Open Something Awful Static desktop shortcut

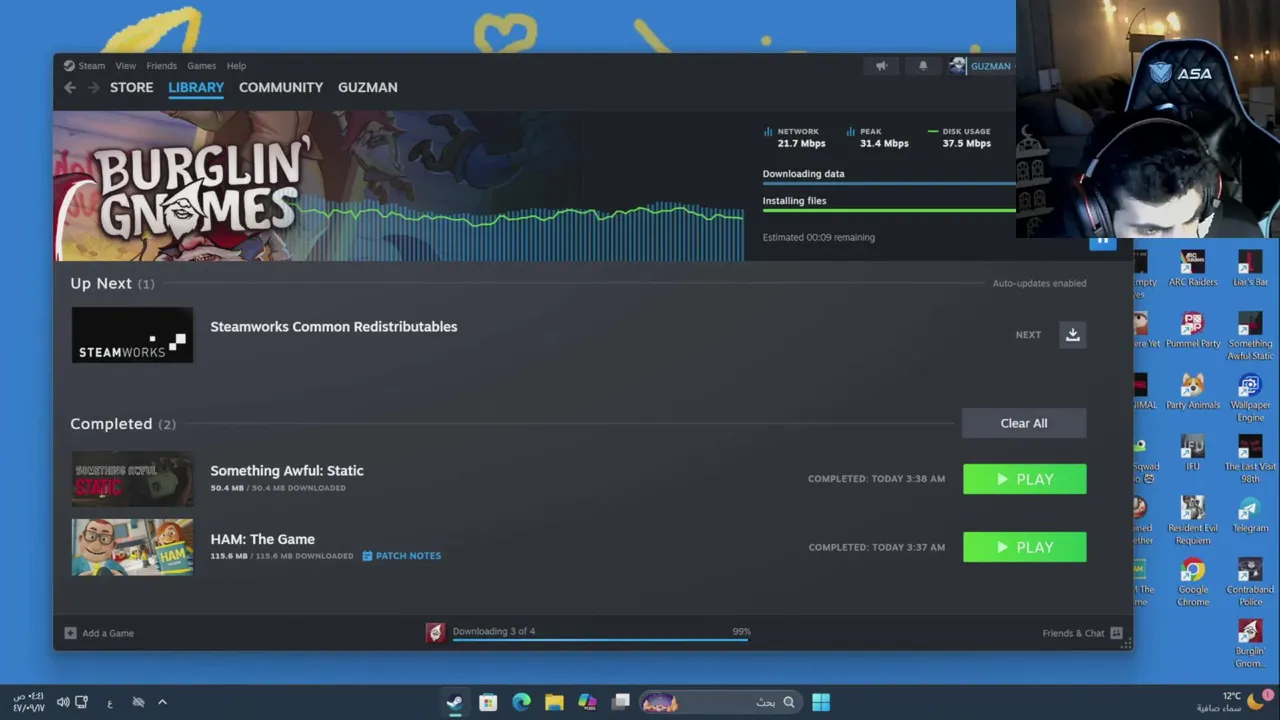tap(1250, 336)
